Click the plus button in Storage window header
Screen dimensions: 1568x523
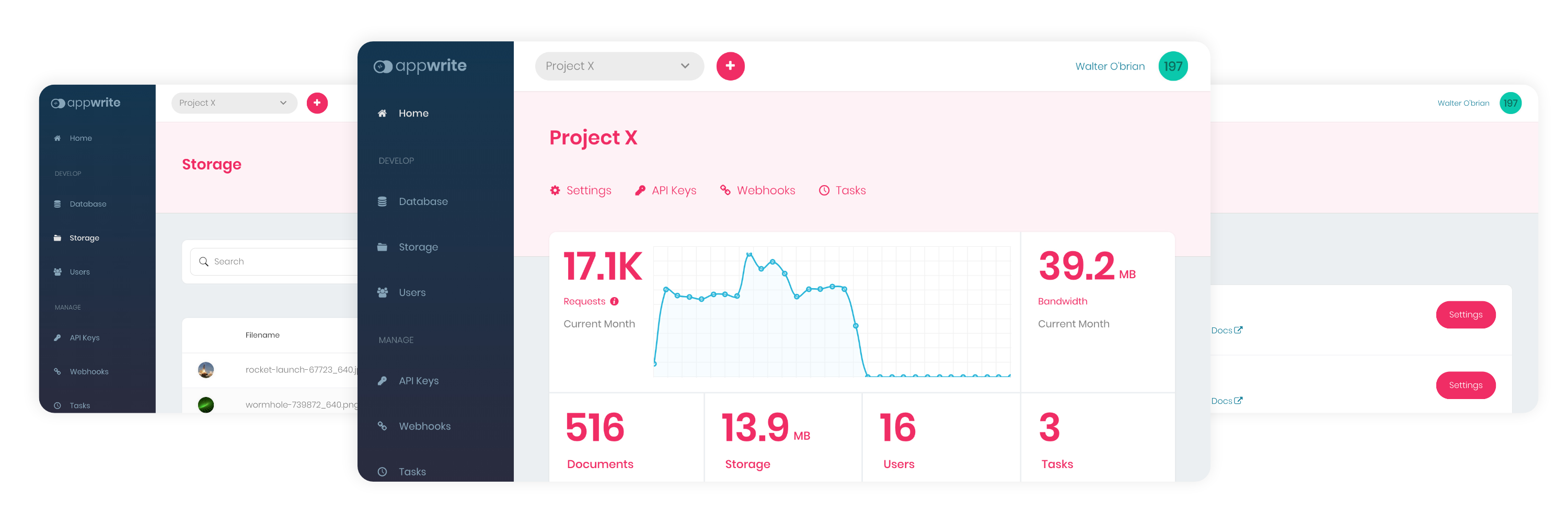(x=317, y=103)
